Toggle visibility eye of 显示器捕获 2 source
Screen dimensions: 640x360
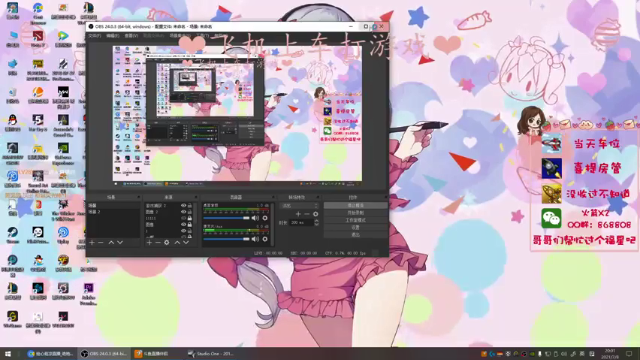183,206
